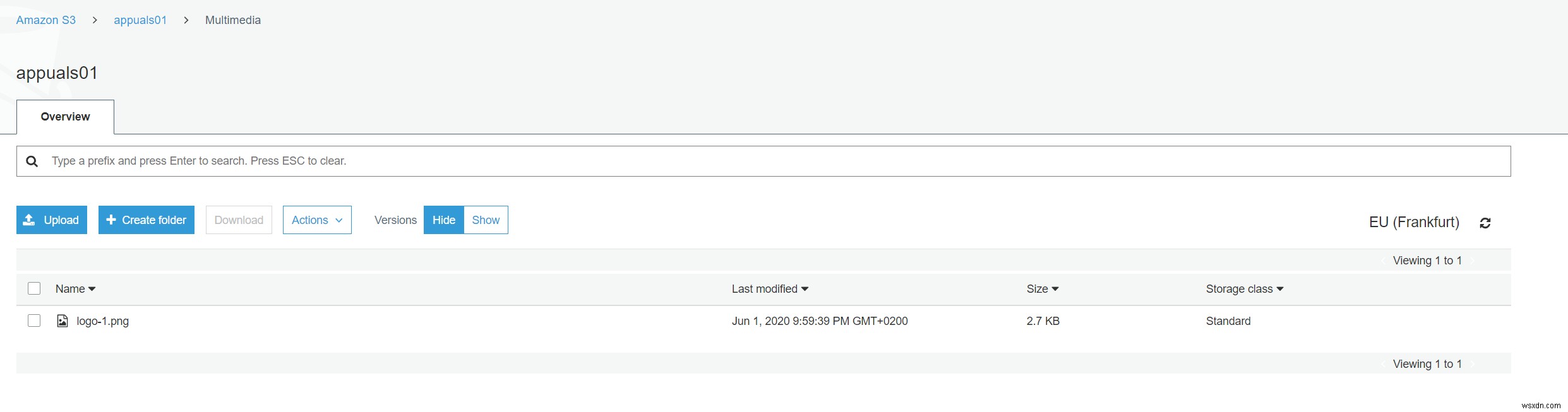Open the Actions dropdown
Image resolution: width=1568 pixels, height=412 pixels.
[316, 220]
